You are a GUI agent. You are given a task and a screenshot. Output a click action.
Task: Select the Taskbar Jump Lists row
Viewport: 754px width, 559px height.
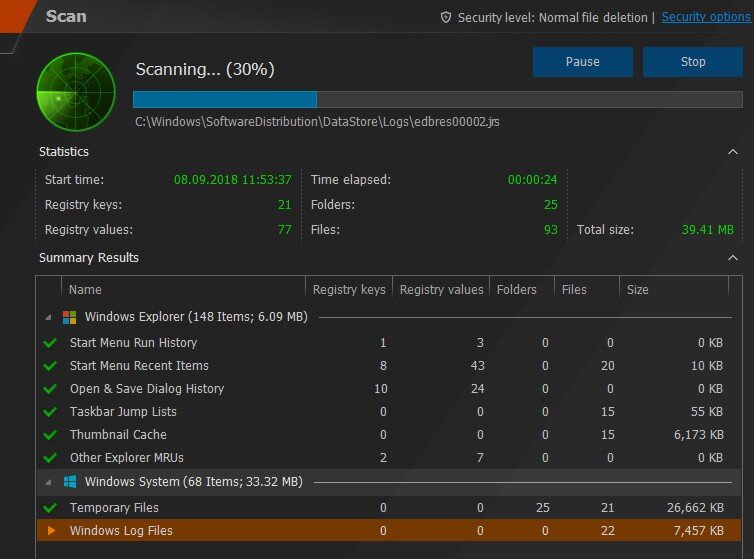(x=389, y=412)
